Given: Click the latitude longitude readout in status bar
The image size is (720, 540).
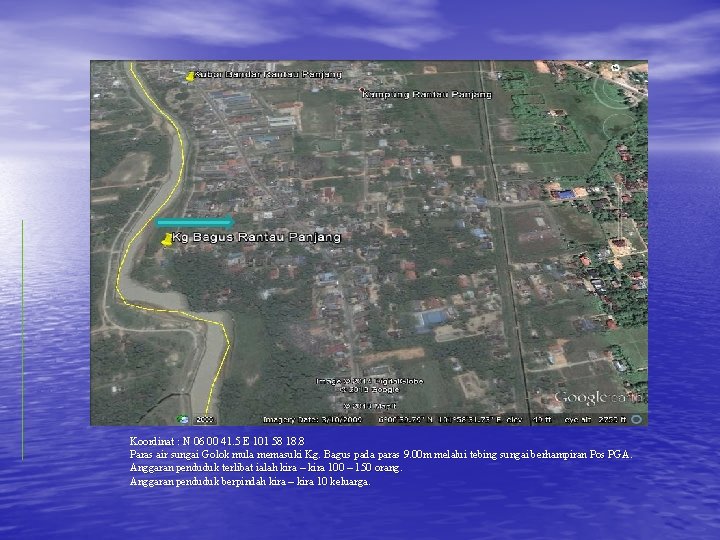Looking at the screenshot, I should point(440,420).
